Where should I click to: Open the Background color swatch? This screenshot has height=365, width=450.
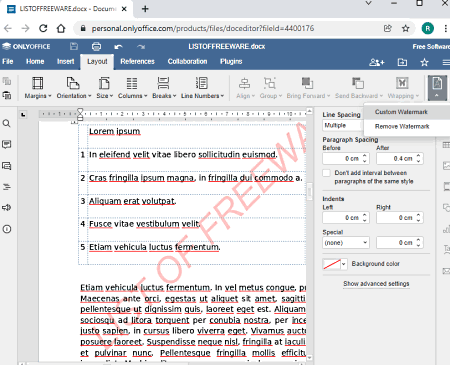335,264
